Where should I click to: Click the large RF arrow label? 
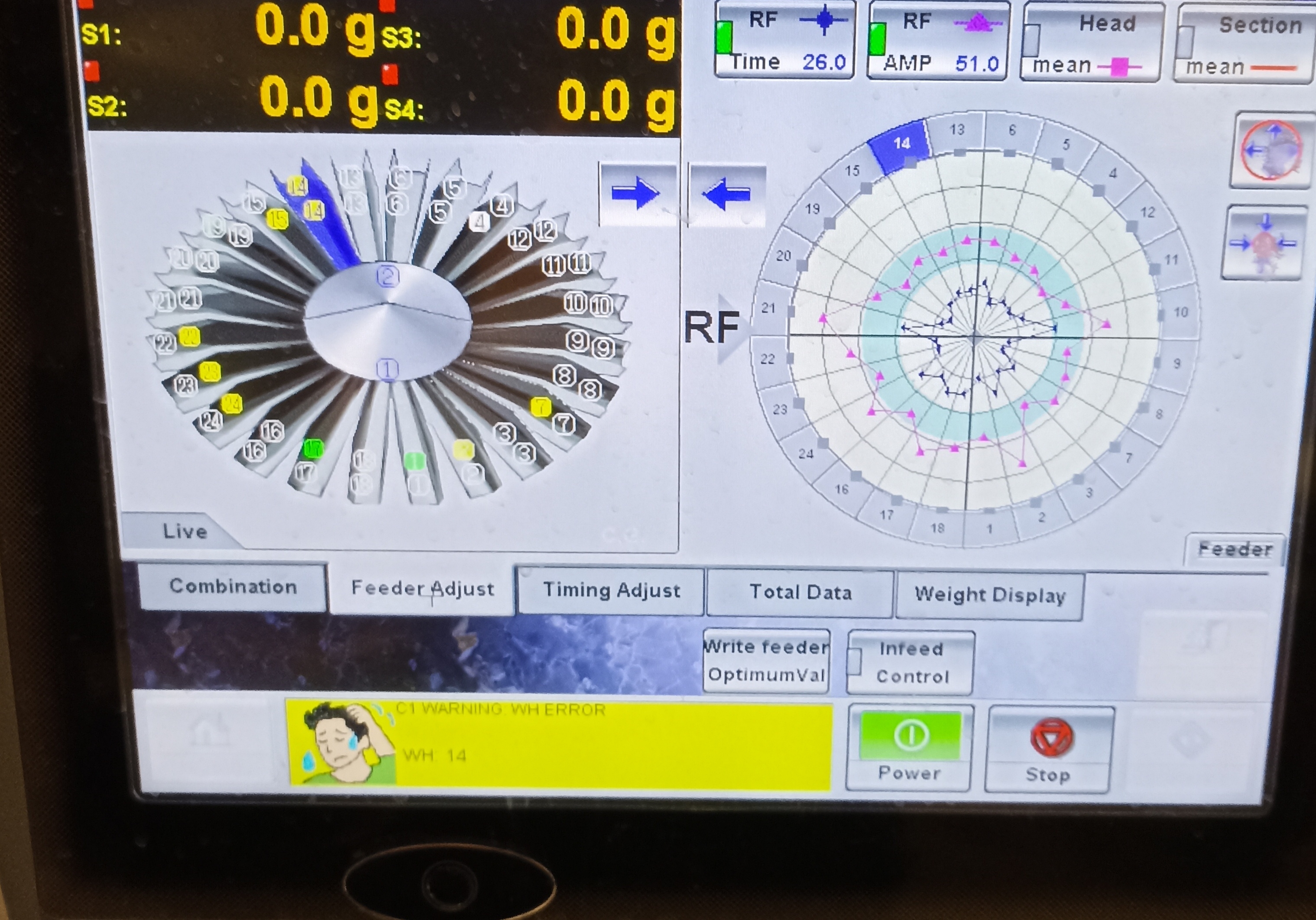point(713,328)
